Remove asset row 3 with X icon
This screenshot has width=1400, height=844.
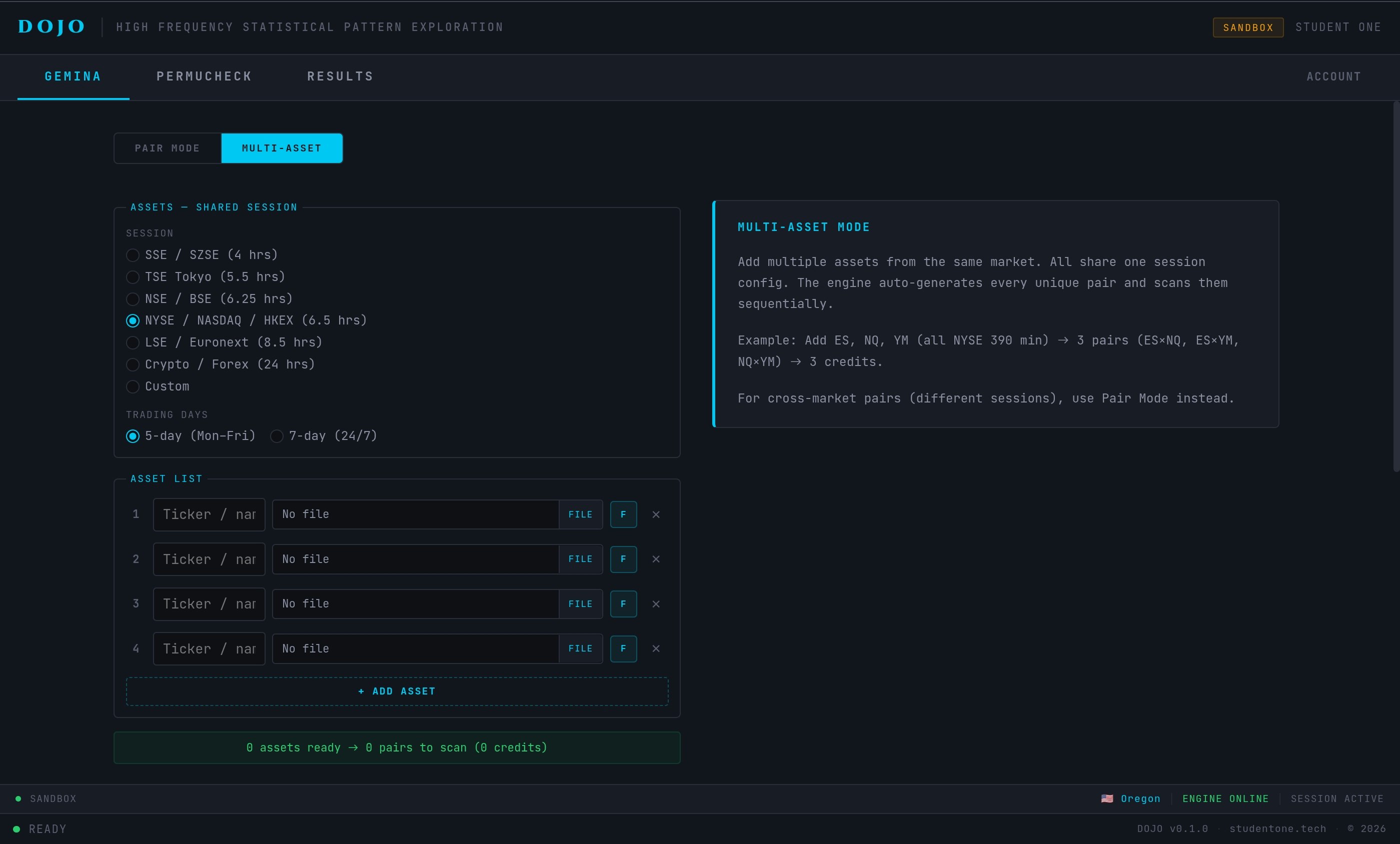656,603
